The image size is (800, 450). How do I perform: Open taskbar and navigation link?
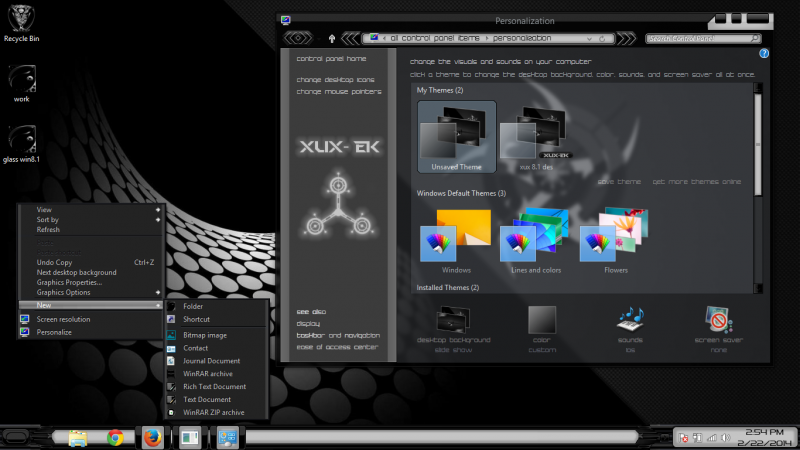click(x=338, y=335)
